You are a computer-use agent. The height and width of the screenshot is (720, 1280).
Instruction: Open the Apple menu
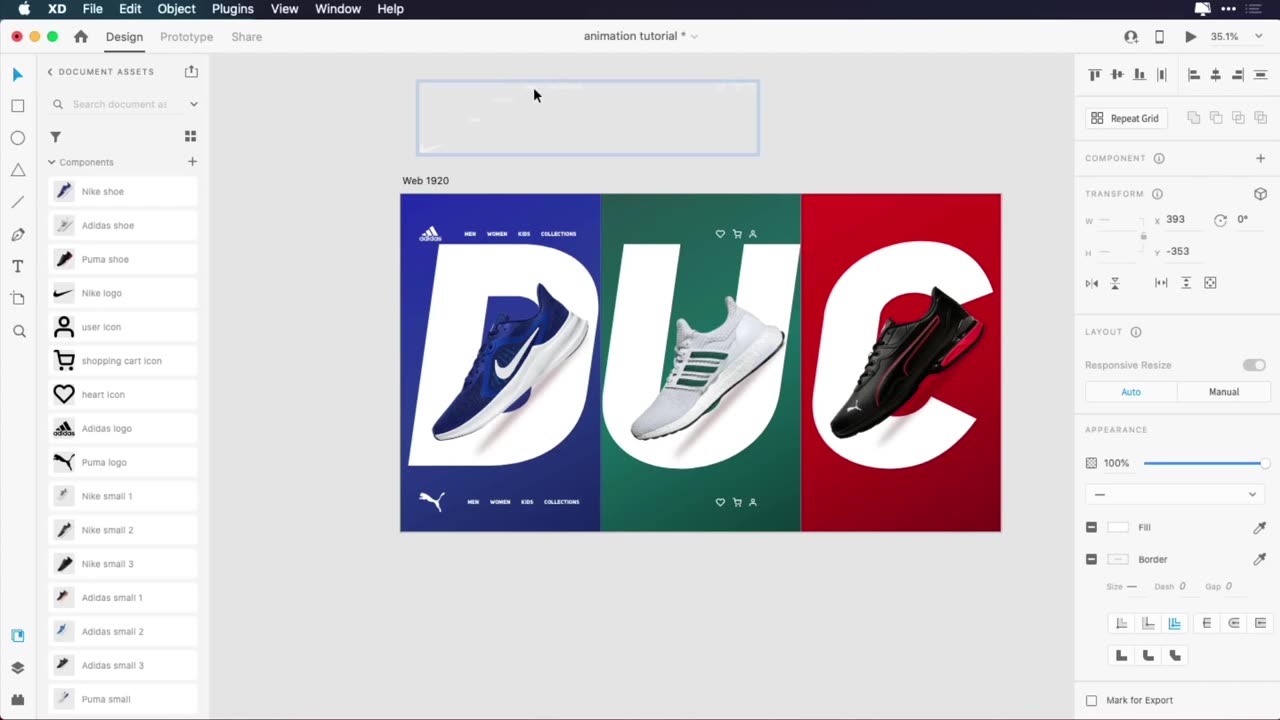pos(24,9)
